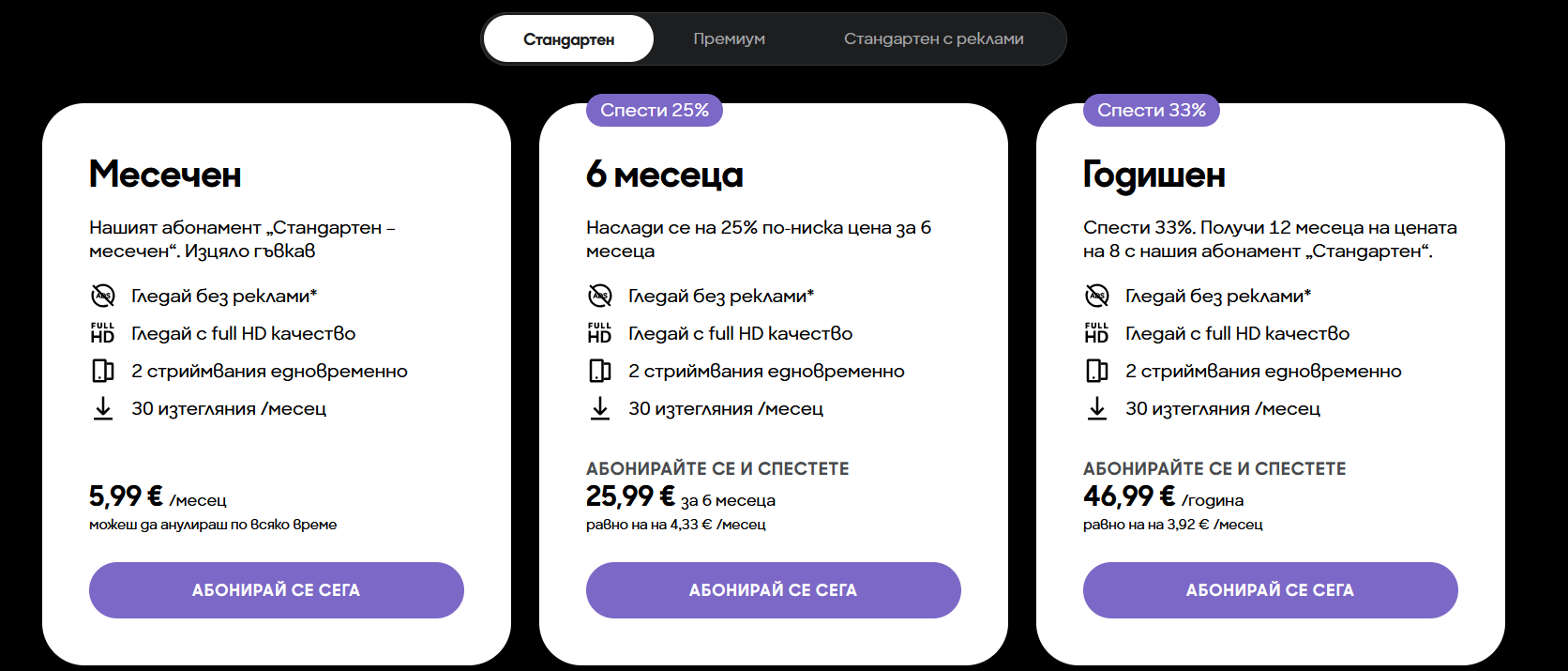This screenshot has height=671, width=1568.
Task: Click the Спести 25% badge
Action: (x=654, y=111)
